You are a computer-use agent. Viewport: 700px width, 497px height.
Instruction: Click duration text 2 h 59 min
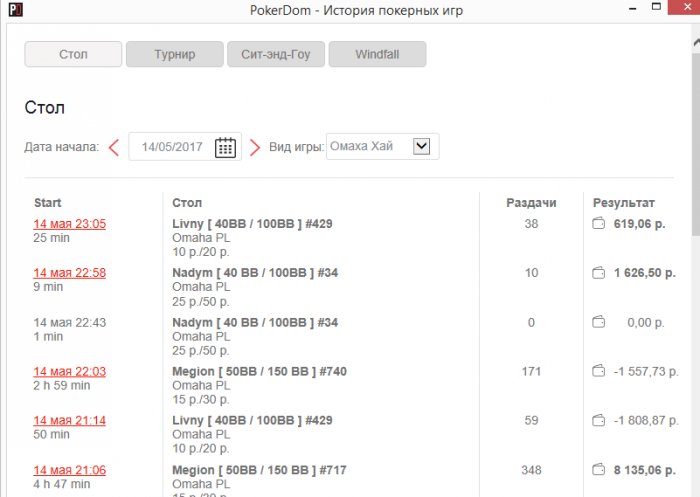click(x=62, y=385)
